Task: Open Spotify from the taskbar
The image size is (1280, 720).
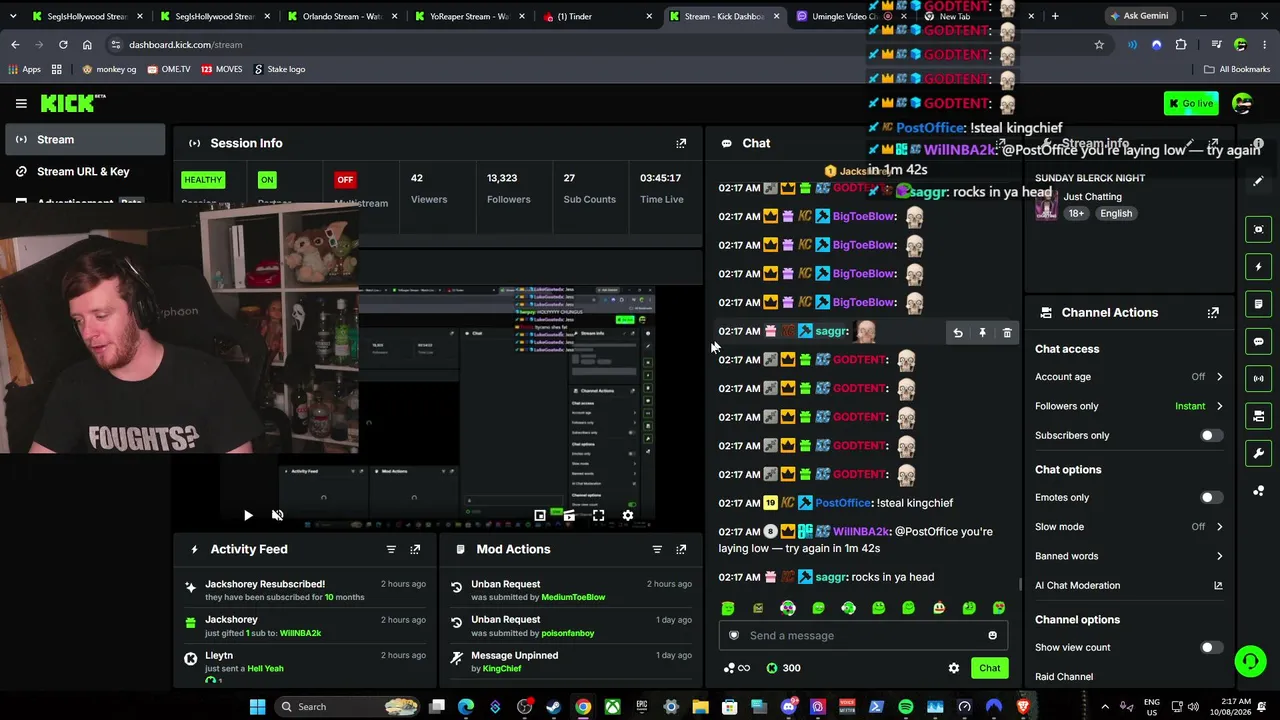Action: point(906,707)
